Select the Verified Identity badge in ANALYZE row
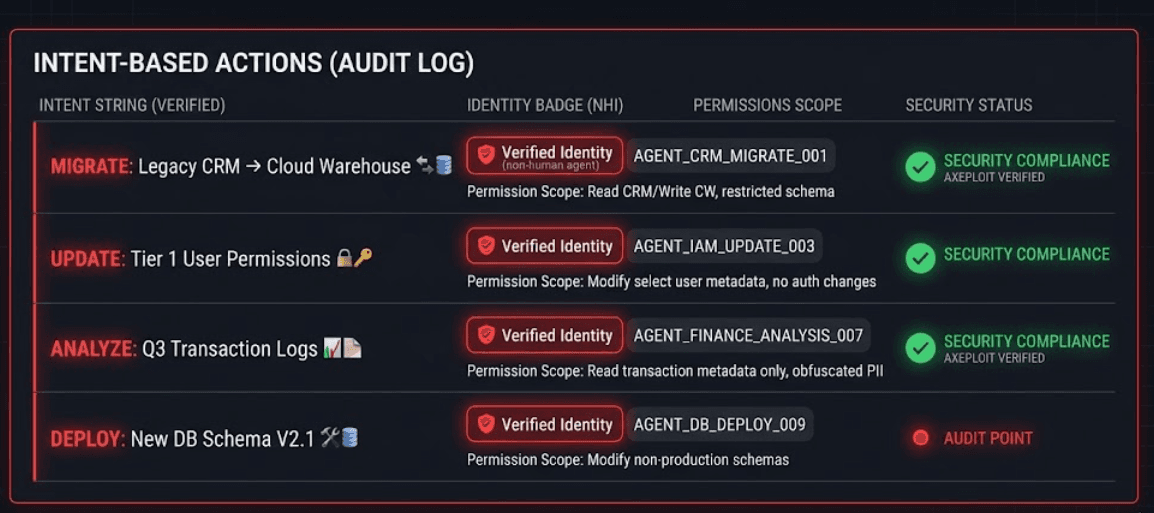1154x513 pixels. (545, 336)
